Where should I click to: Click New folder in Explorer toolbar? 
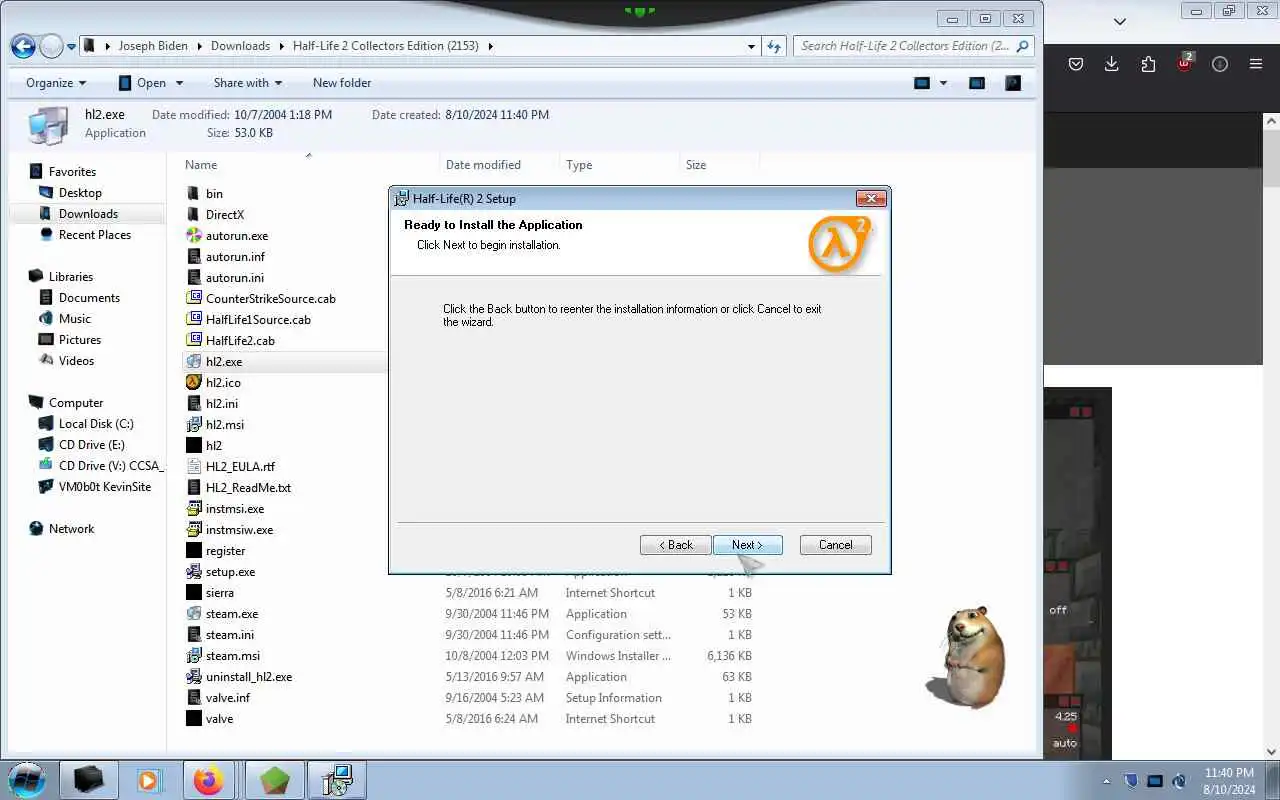342,83
